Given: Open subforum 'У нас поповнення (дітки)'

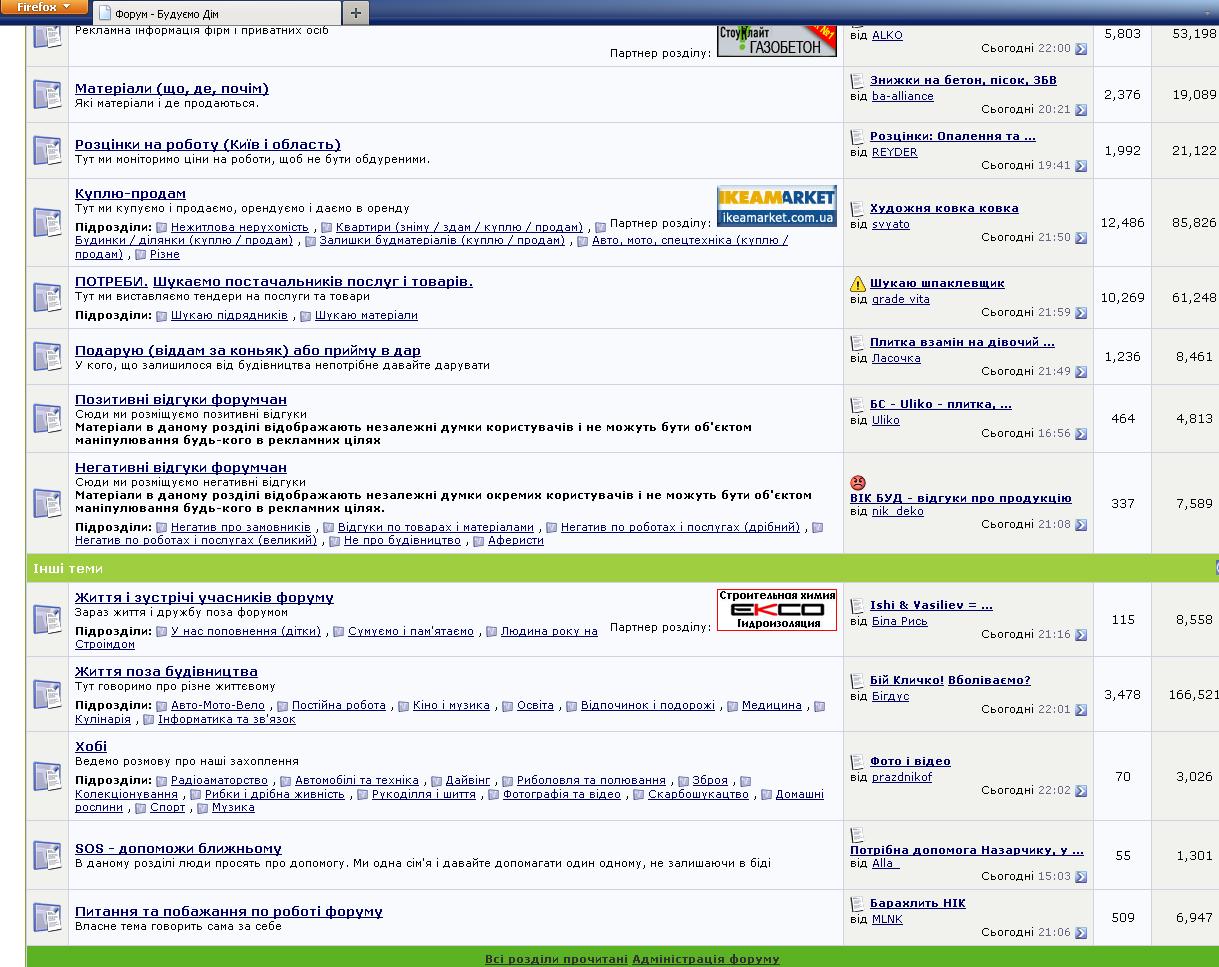Looking at the screenshot, I should [246, 631].
